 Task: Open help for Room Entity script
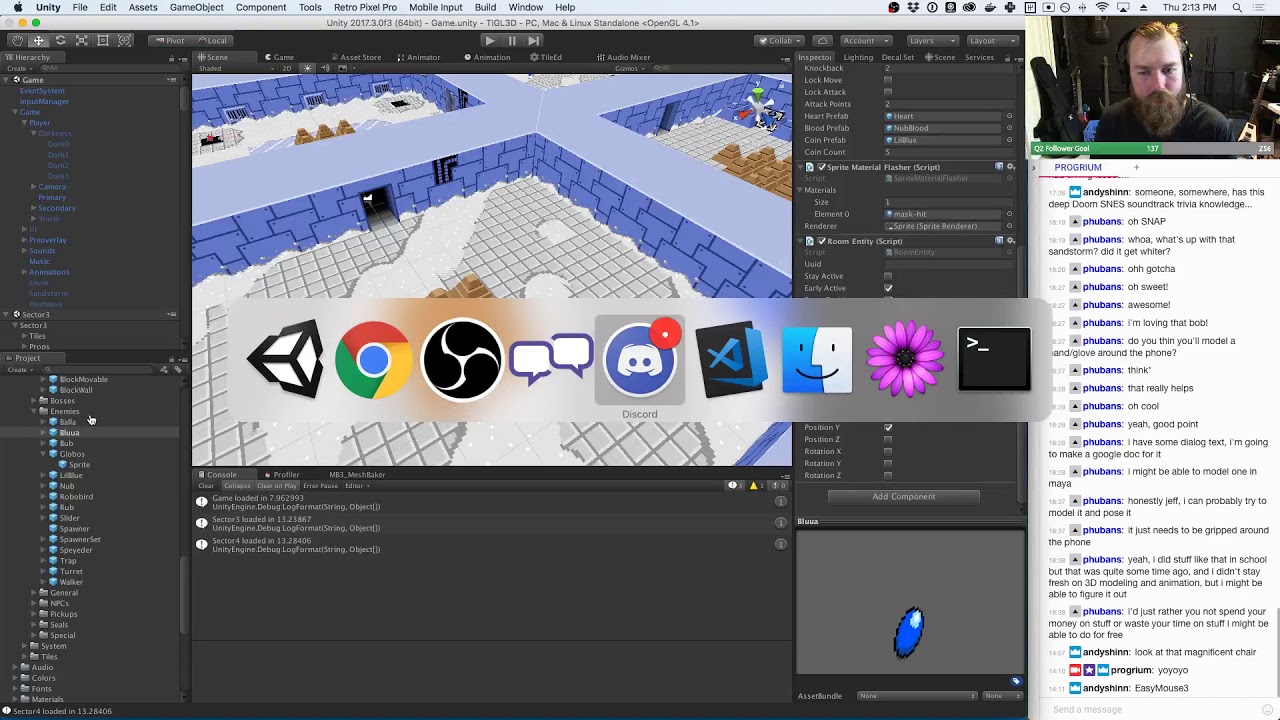pos(999,241)
